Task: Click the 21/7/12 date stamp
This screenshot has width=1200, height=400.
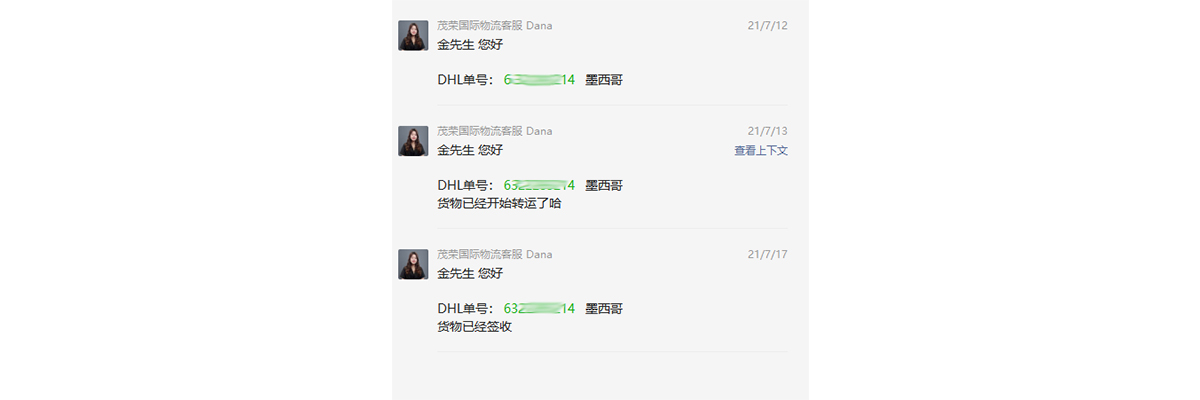Action: pos(768,25)
